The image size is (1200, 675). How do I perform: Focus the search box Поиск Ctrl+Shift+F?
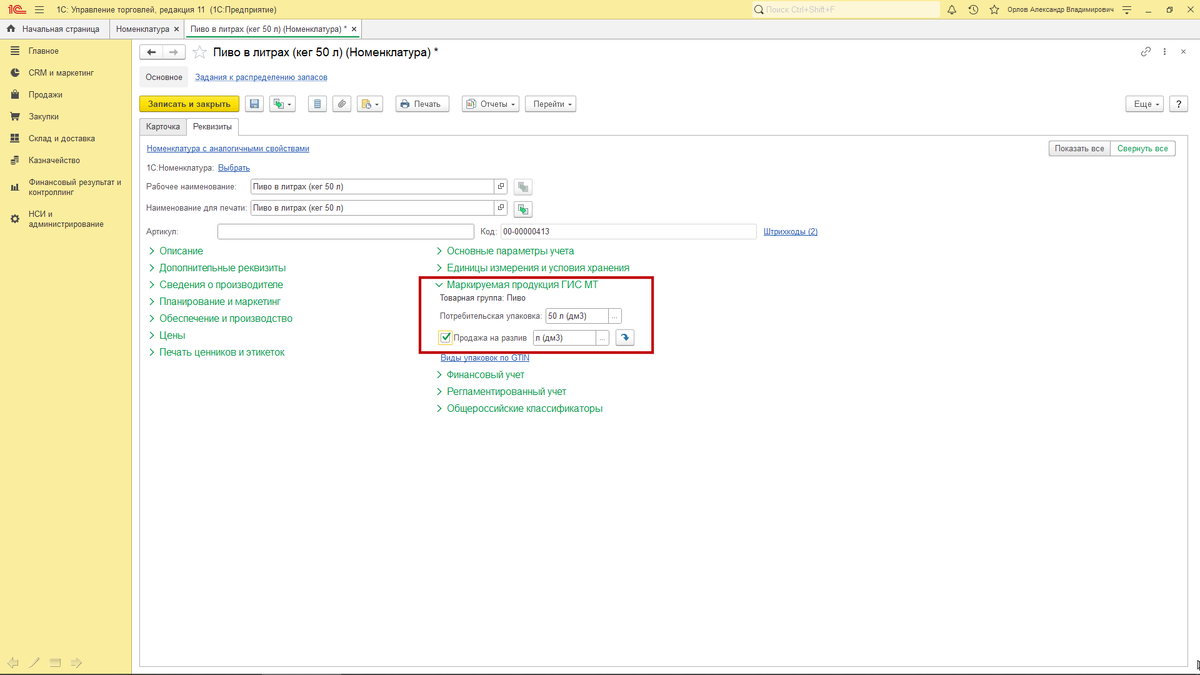click(845, 9)
